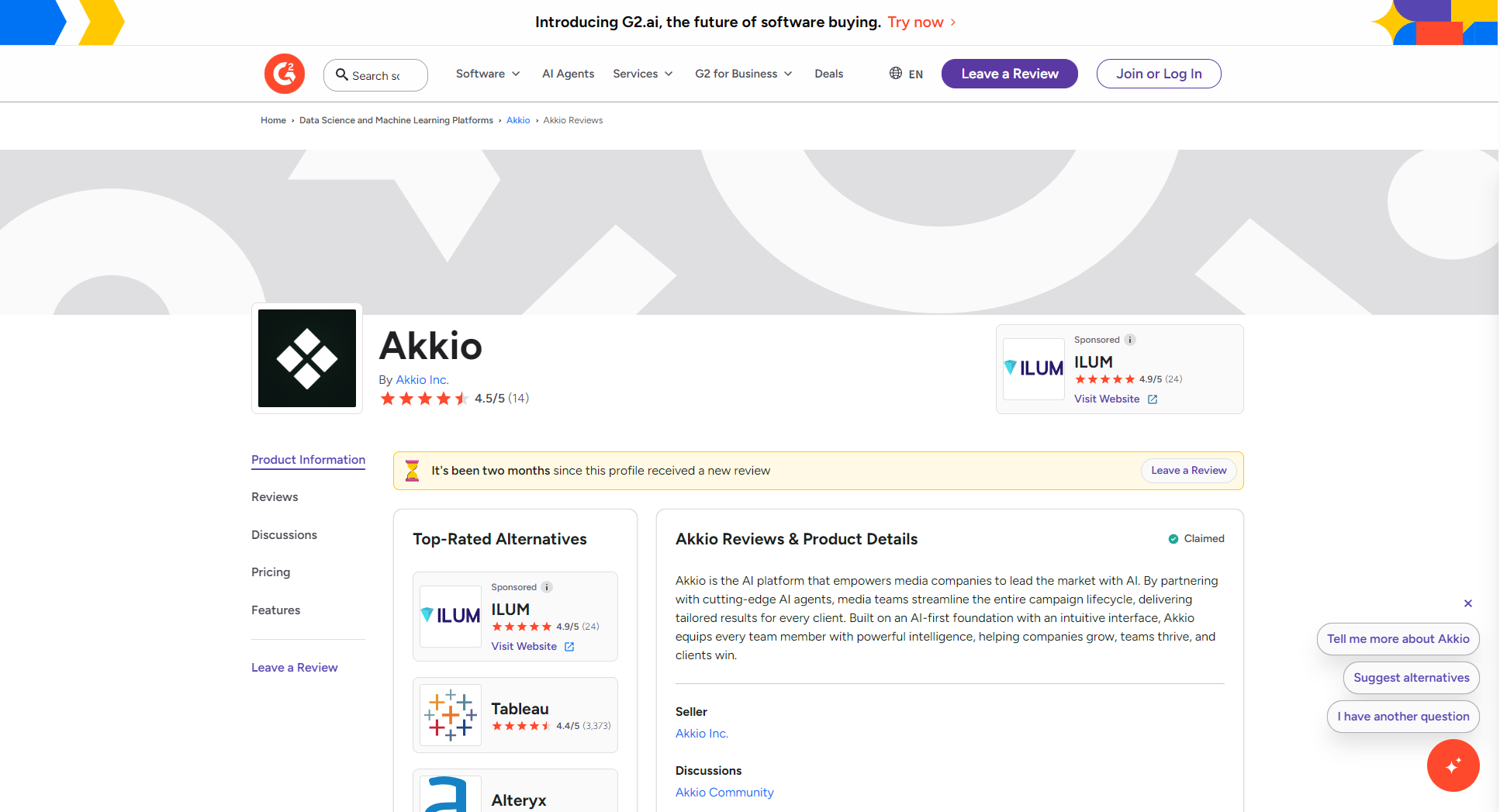Click the Suggest alternatives chat button
This screenshot has height=812, width=1500.
tap(1410, 677)
